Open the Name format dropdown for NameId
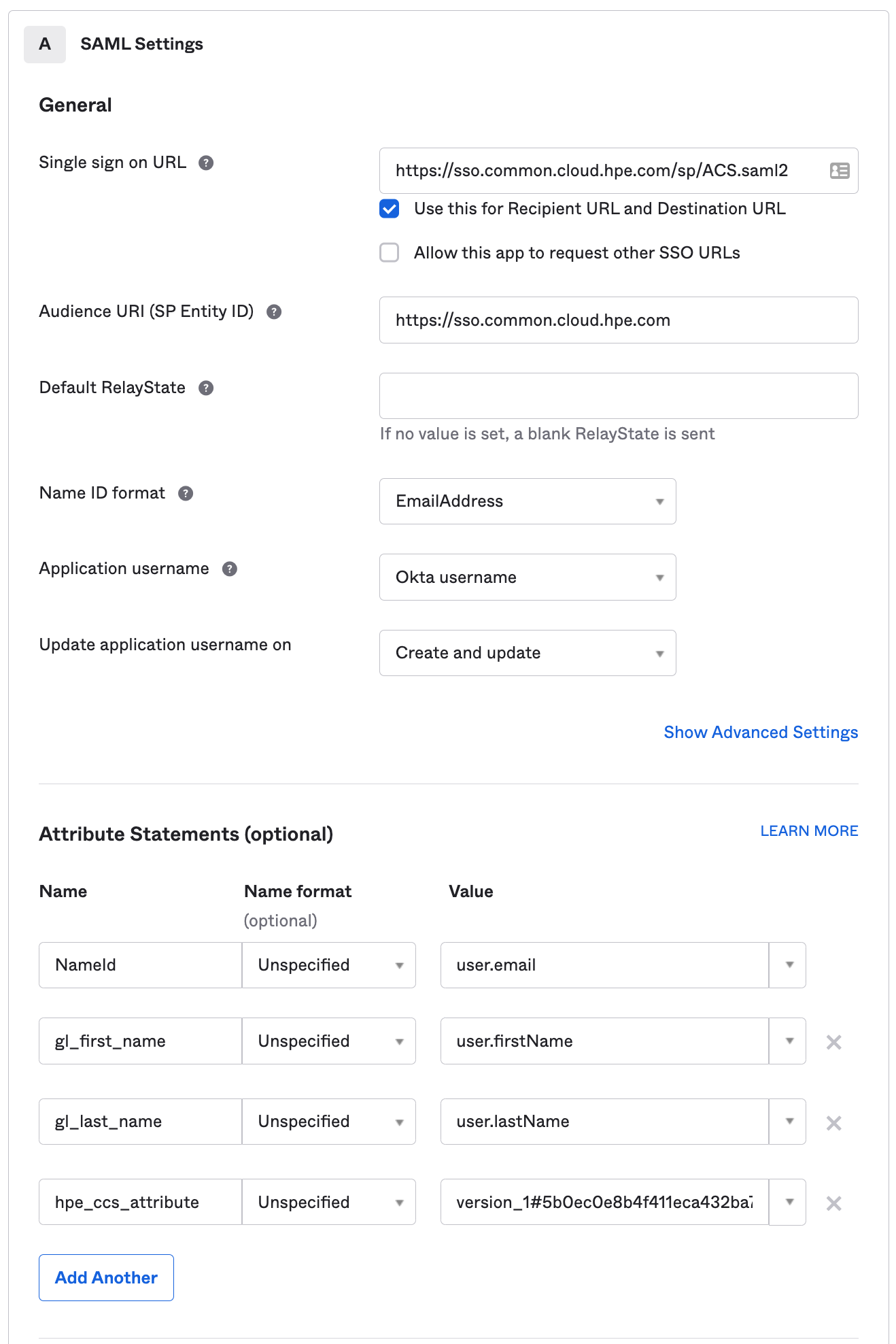Image resolution: width=896 pixels, height=1344 pixels. [x=400, y=965]
